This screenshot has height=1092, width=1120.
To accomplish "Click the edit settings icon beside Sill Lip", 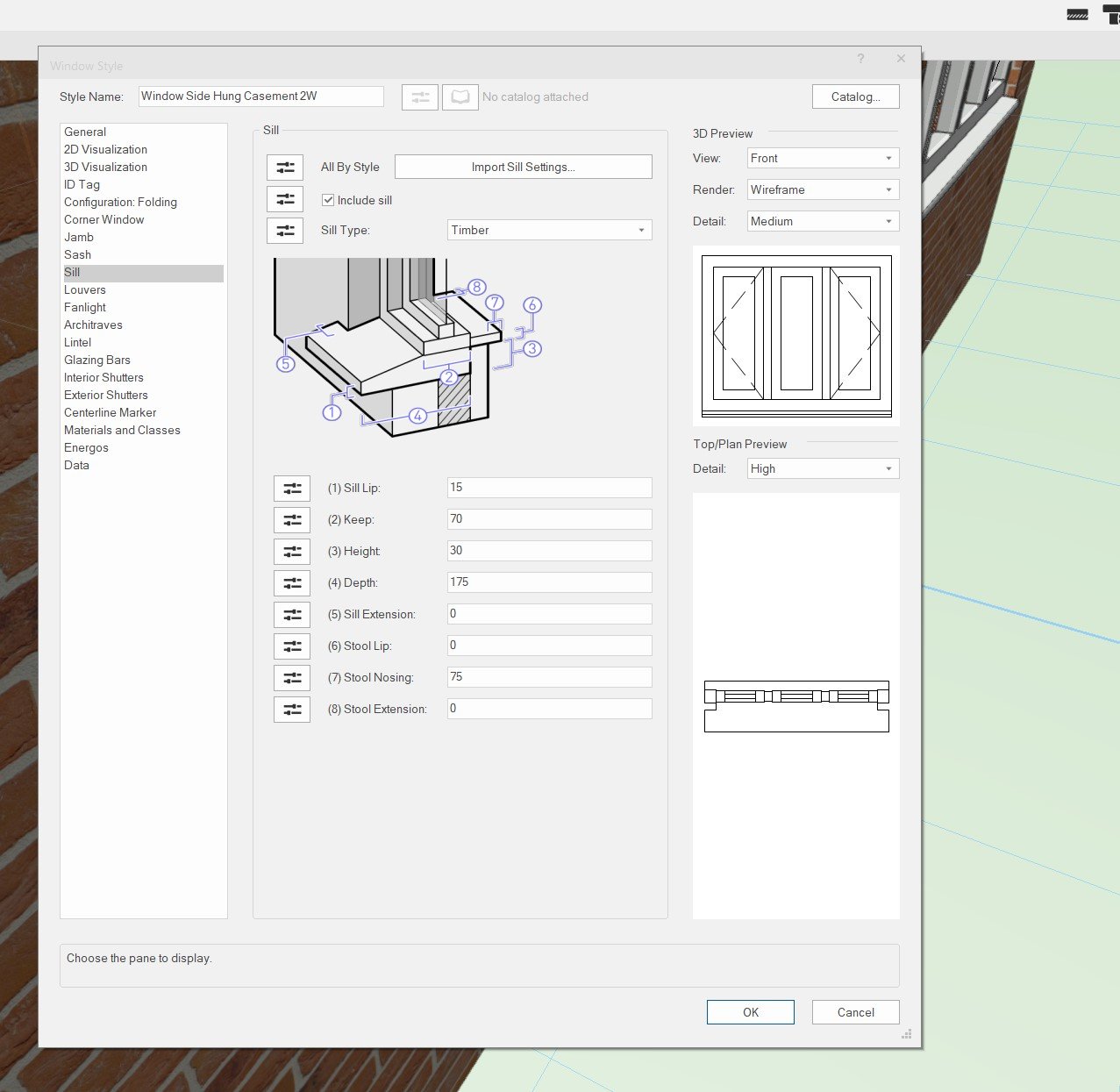I will tap(291, 488).
